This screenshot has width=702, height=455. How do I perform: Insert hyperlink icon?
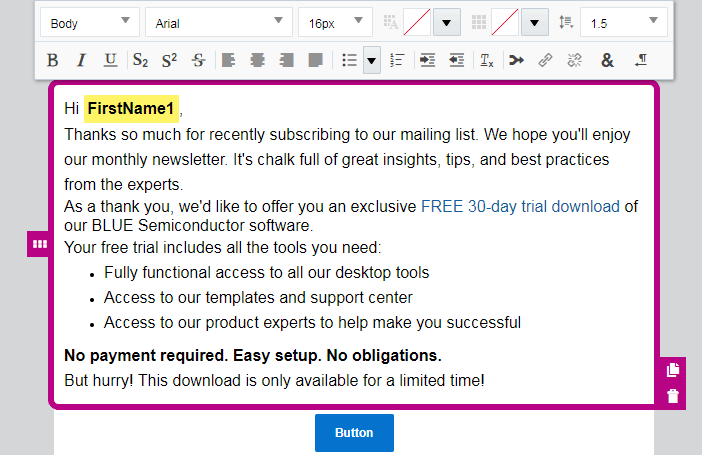[x=545, y=60]
